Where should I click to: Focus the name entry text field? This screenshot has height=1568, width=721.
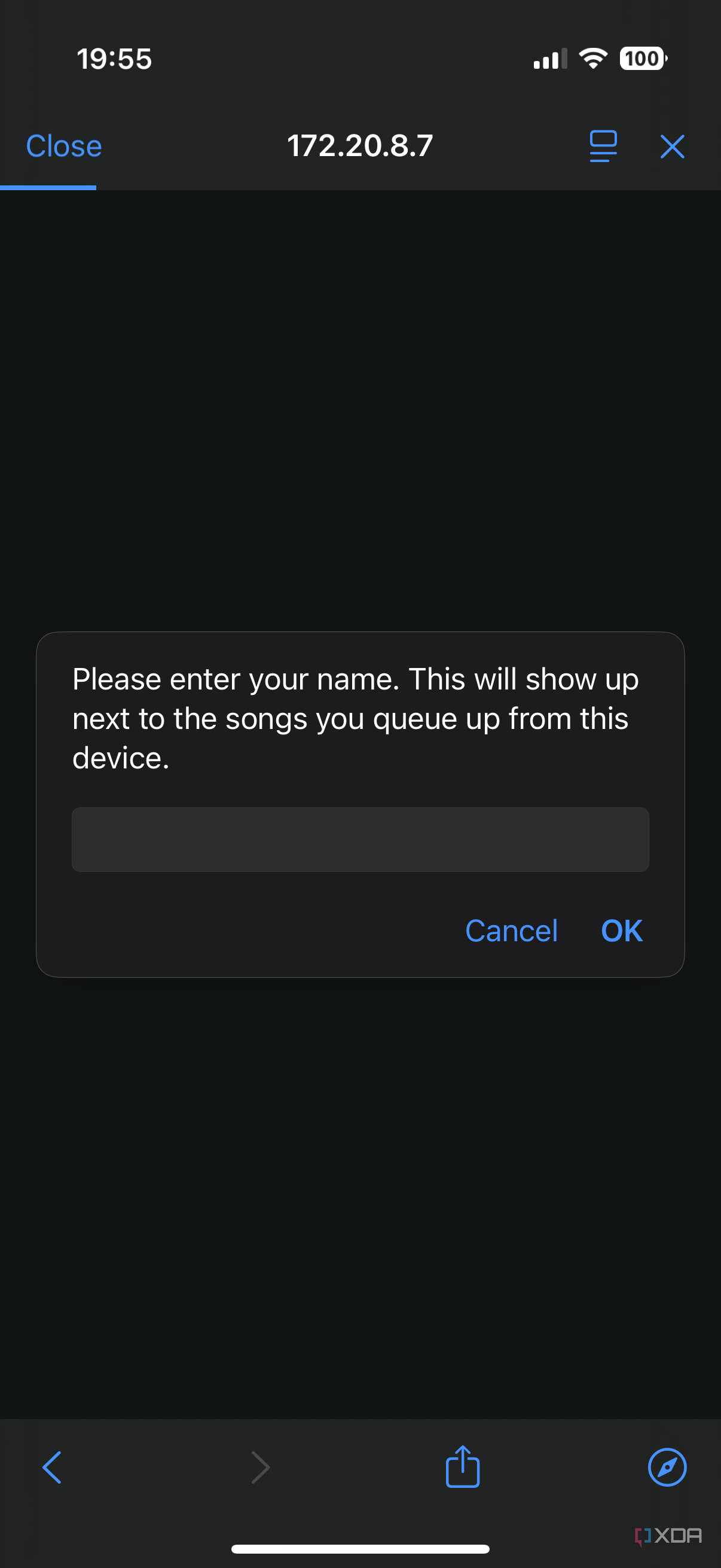(x=360, y=840)
